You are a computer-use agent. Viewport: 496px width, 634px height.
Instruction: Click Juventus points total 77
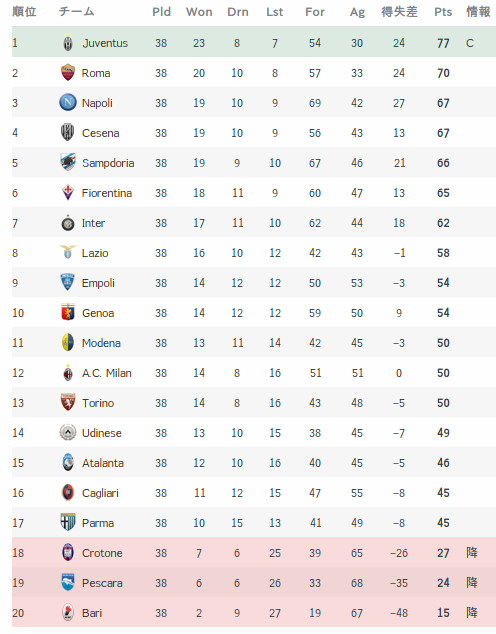pyautogui.click(x=443, y=43)
